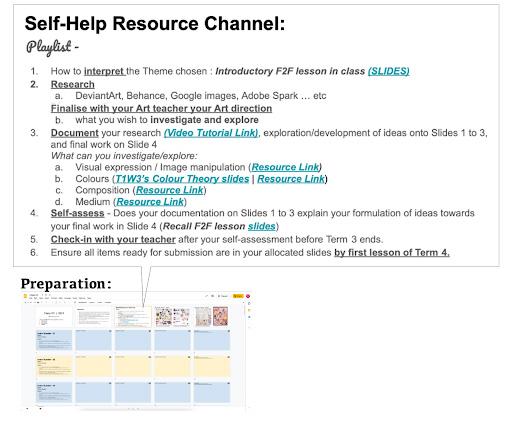This screenshot has height=422, width=512.
Task: Select the first title slide thumbnail
Action: click(x=54, y=317)
